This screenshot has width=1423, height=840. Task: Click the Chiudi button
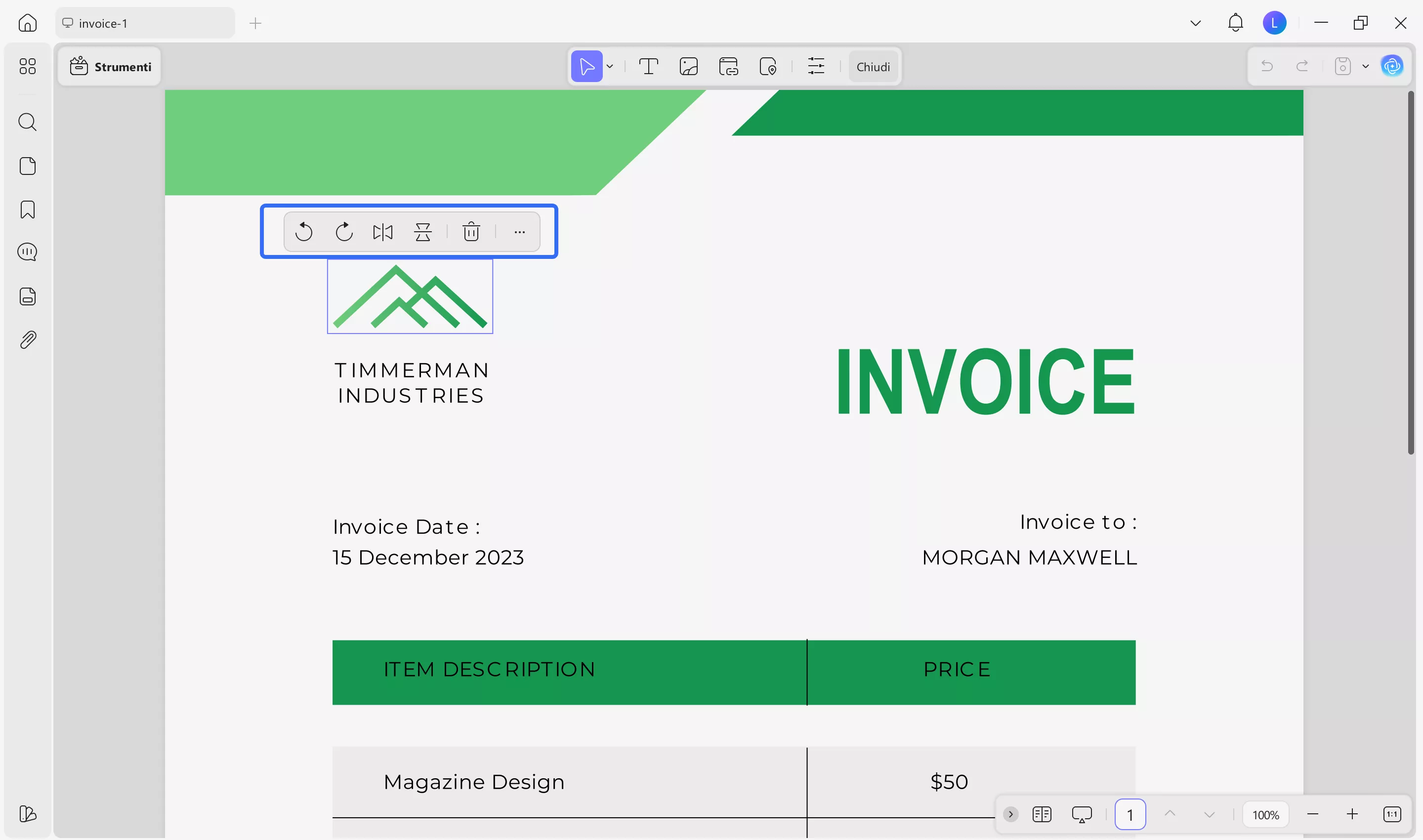pos(873,67)
